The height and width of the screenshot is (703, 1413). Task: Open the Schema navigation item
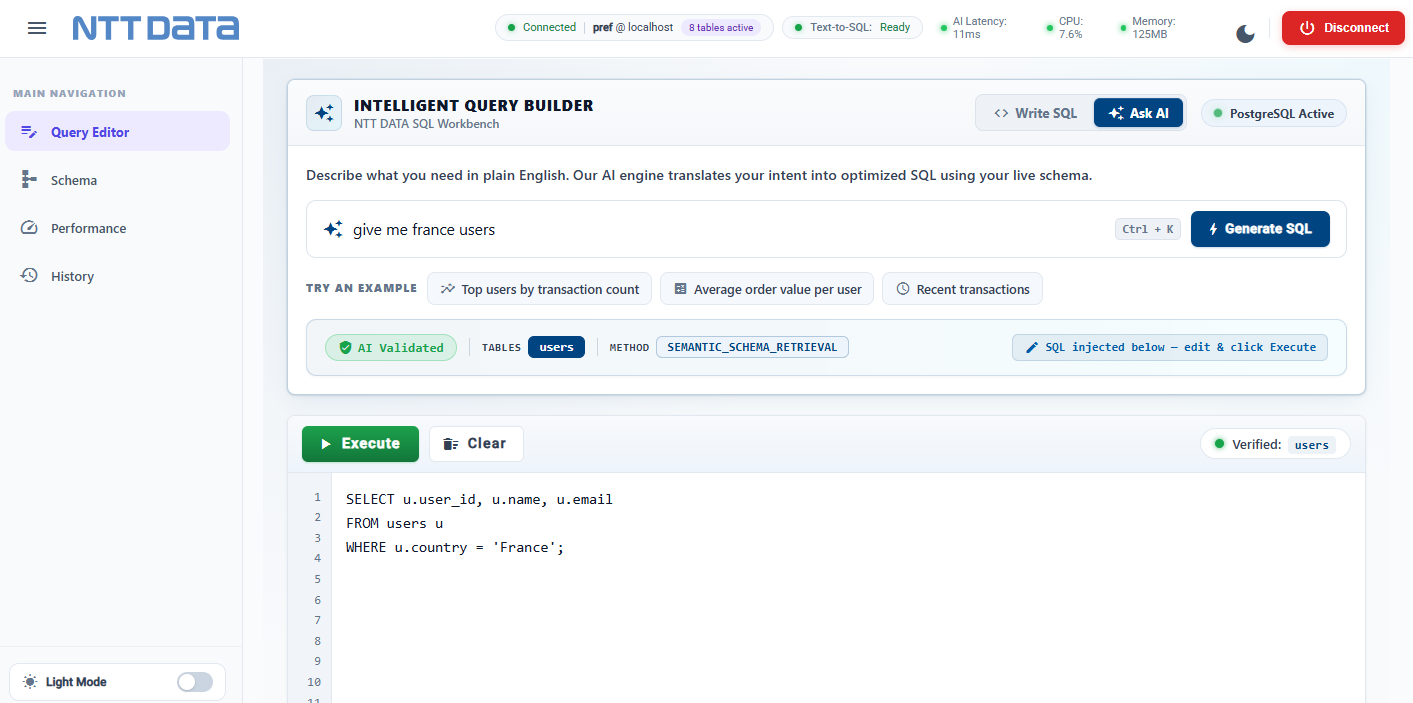[x=117, y=180]
